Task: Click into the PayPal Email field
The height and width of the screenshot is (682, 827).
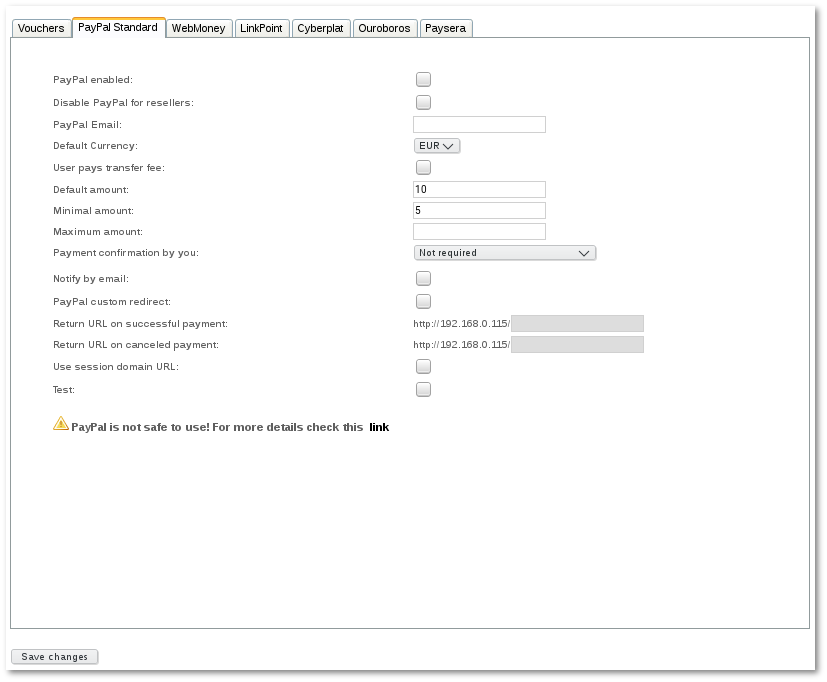Action: [479, 125]
